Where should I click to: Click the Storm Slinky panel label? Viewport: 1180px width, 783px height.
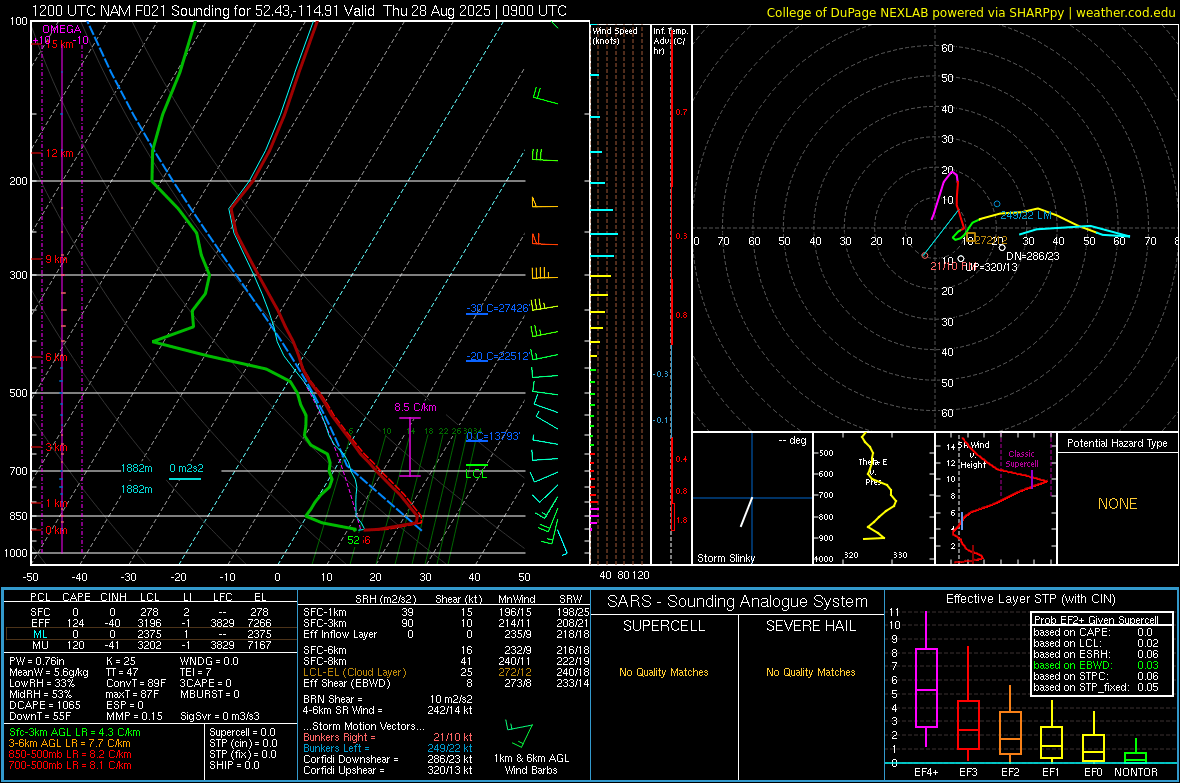point(725,558)
